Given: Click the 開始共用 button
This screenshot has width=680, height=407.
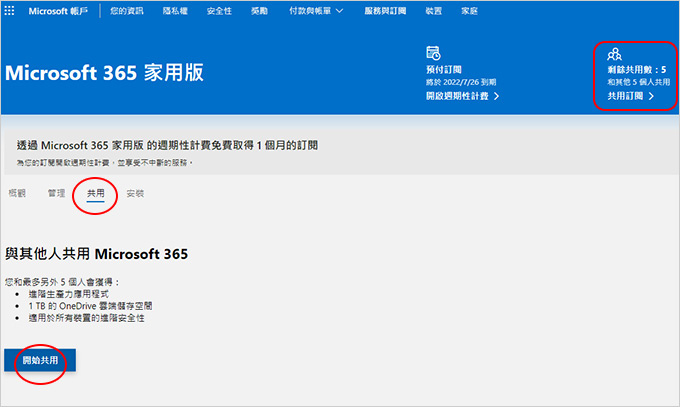Looking at the screenshot, I should 40,360.
